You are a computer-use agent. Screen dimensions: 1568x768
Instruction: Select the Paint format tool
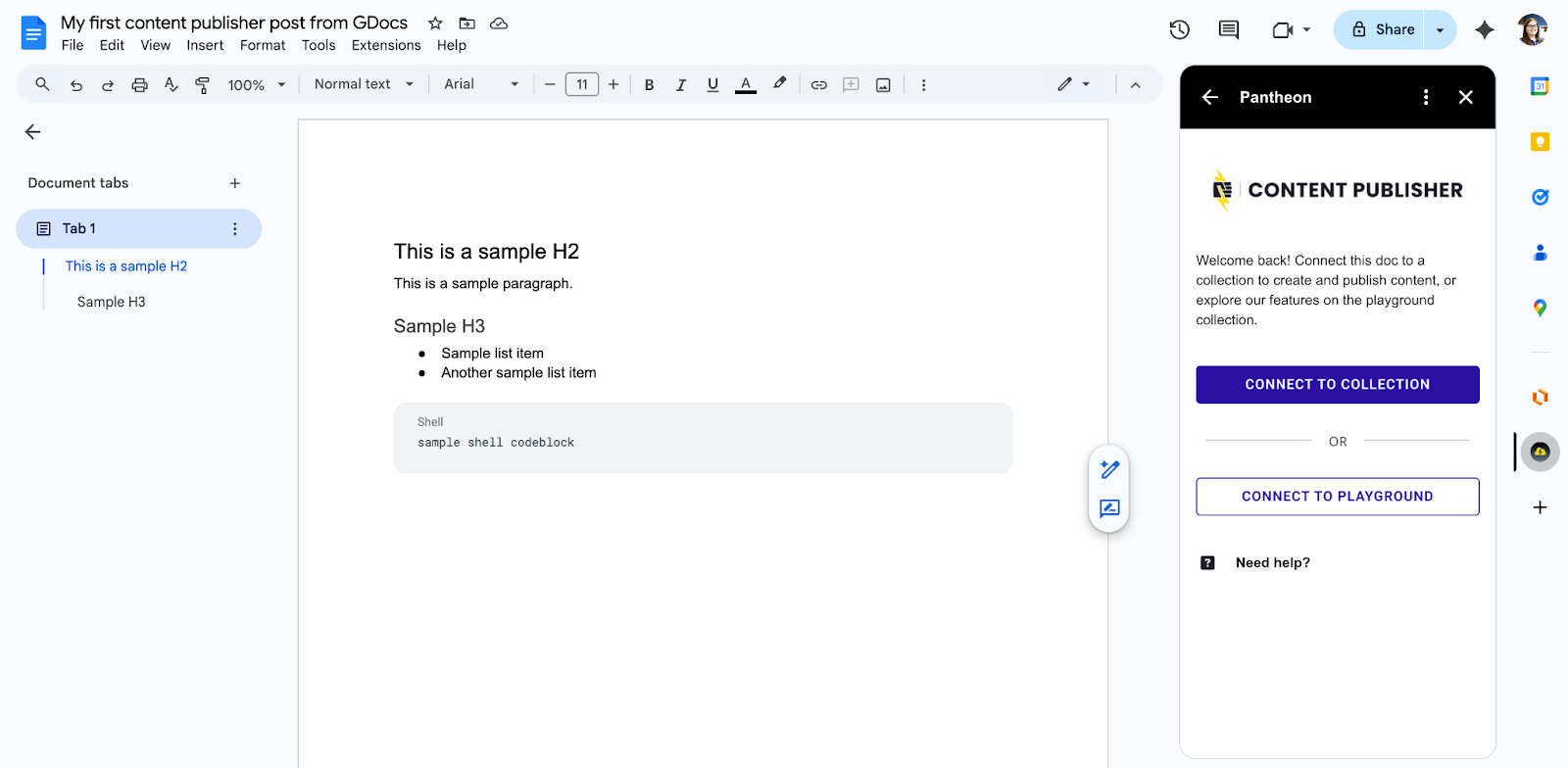point(203,85)
